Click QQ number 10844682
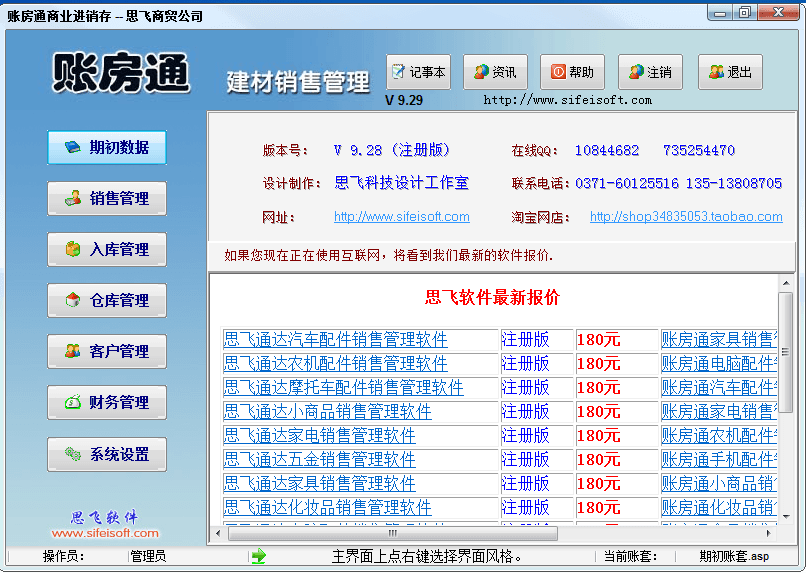 pyautogui.click(x=607, y=151)
